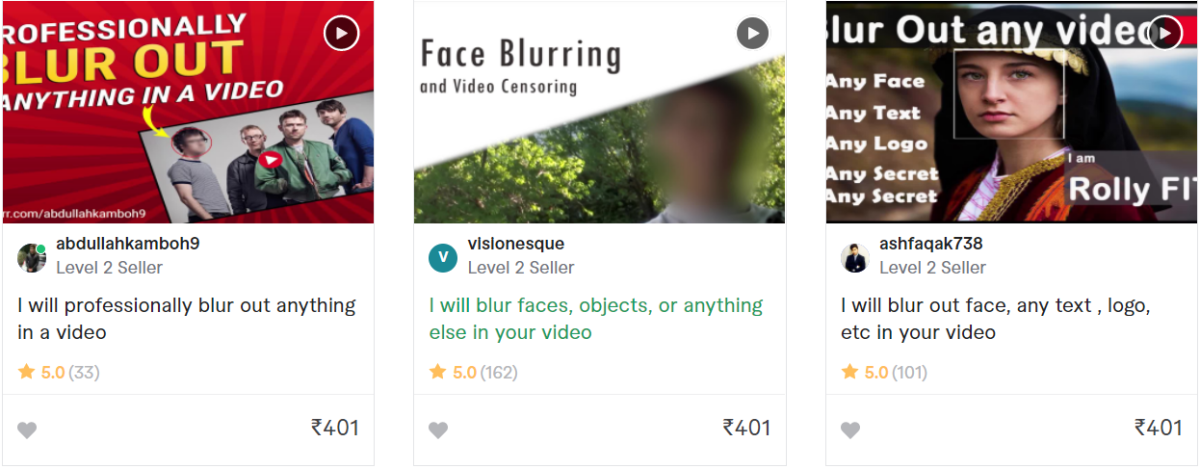
Task: Open the 'Face Blurring and Video Censoring' thumbnail
Action: coord(600,112)
